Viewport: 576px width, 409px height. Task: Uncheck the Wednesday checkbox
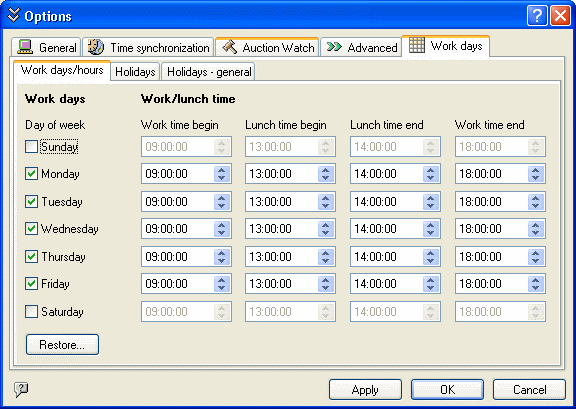[x=31, y=229]
